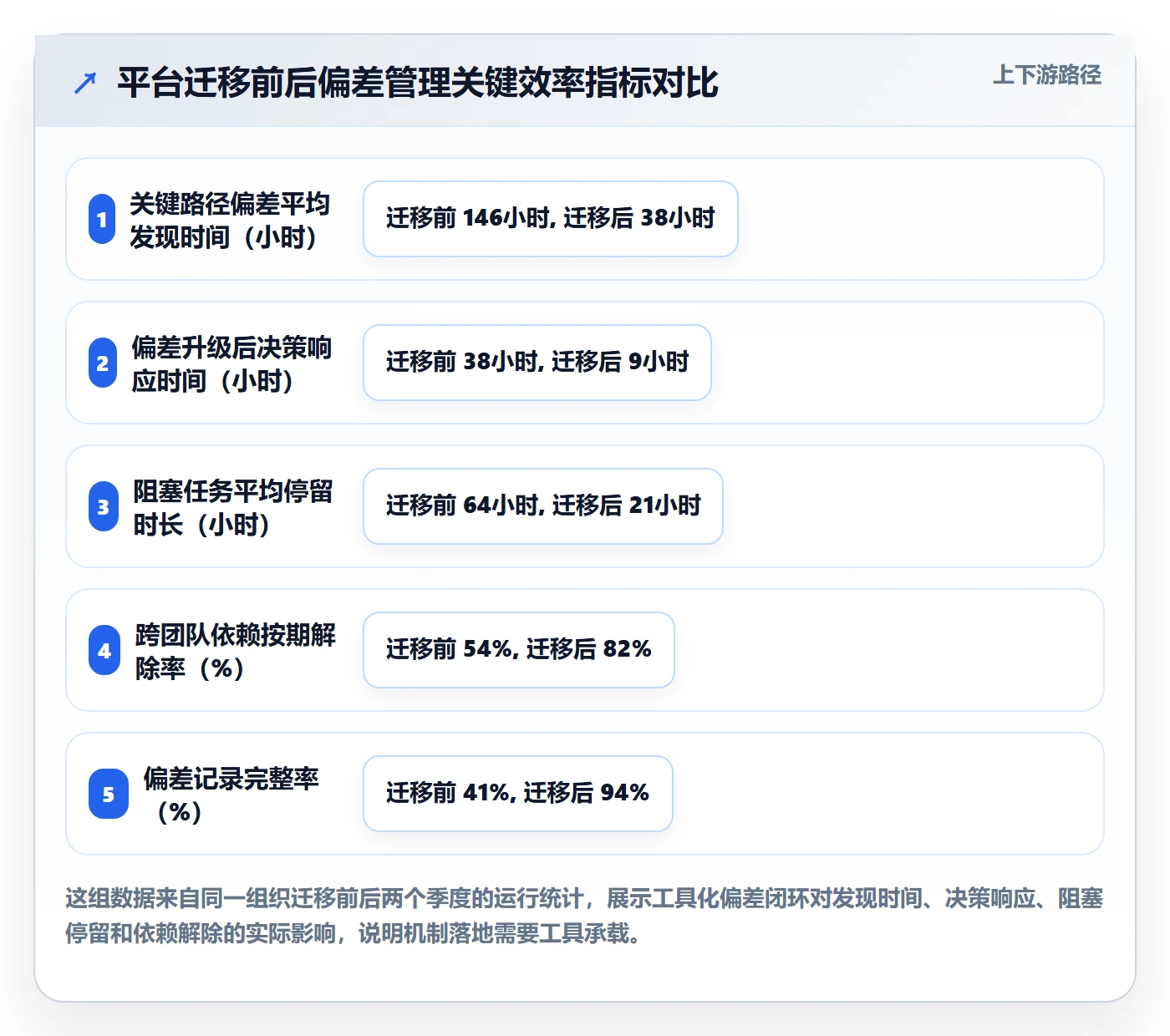1170x1036 pixels.
Task: Click the value box 迁移前 54%, 迁移后 82%
Action: point(519,650)
